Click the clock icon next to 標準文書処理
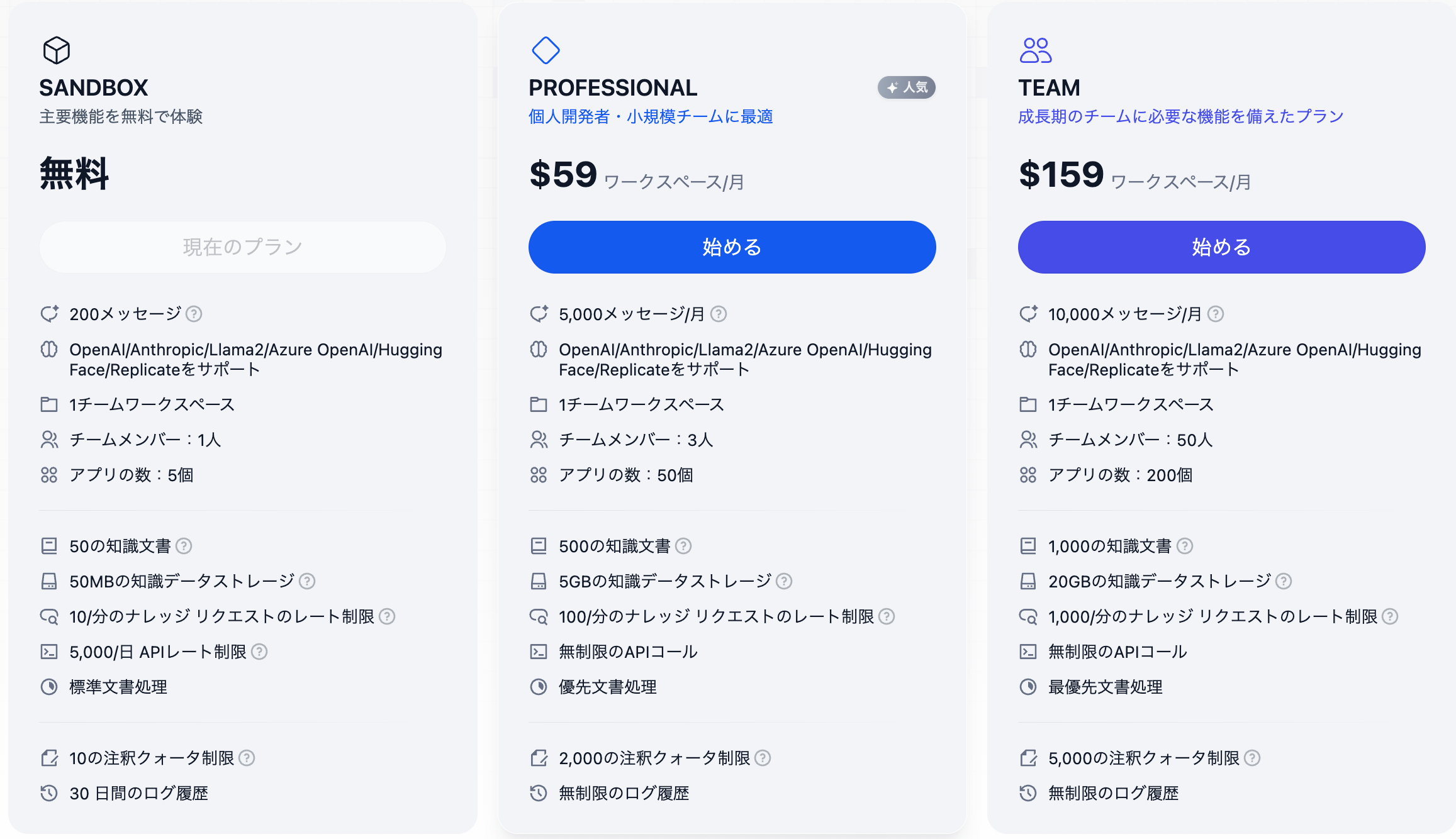Viewport: 1456px width, 839px height. coord(50,687)
